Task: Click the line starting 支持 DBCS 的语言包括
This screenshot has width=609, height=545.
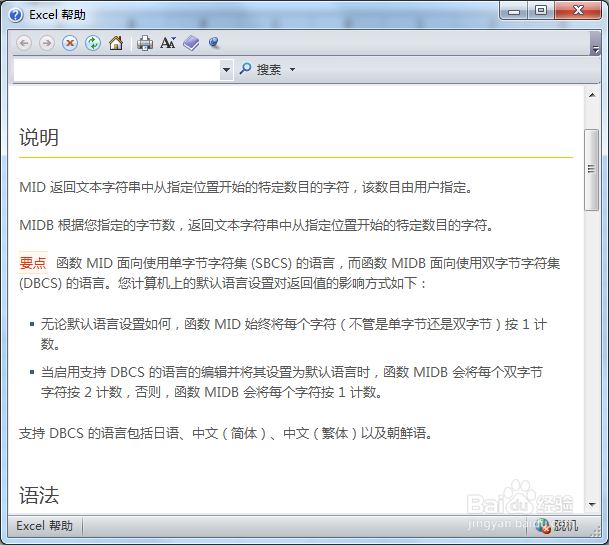Action: click(x=226, y=433)
